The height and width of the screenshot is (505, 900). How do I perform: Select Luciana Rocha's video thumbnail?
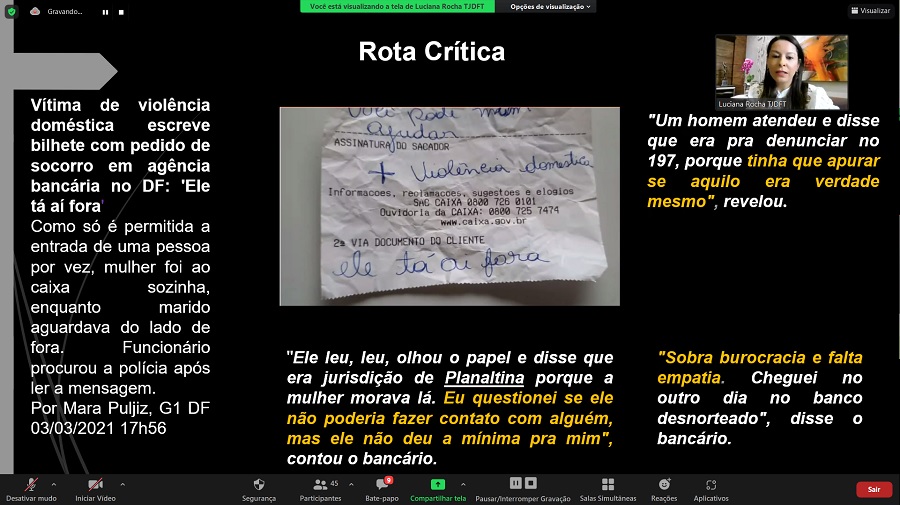[x=781, y=72]
